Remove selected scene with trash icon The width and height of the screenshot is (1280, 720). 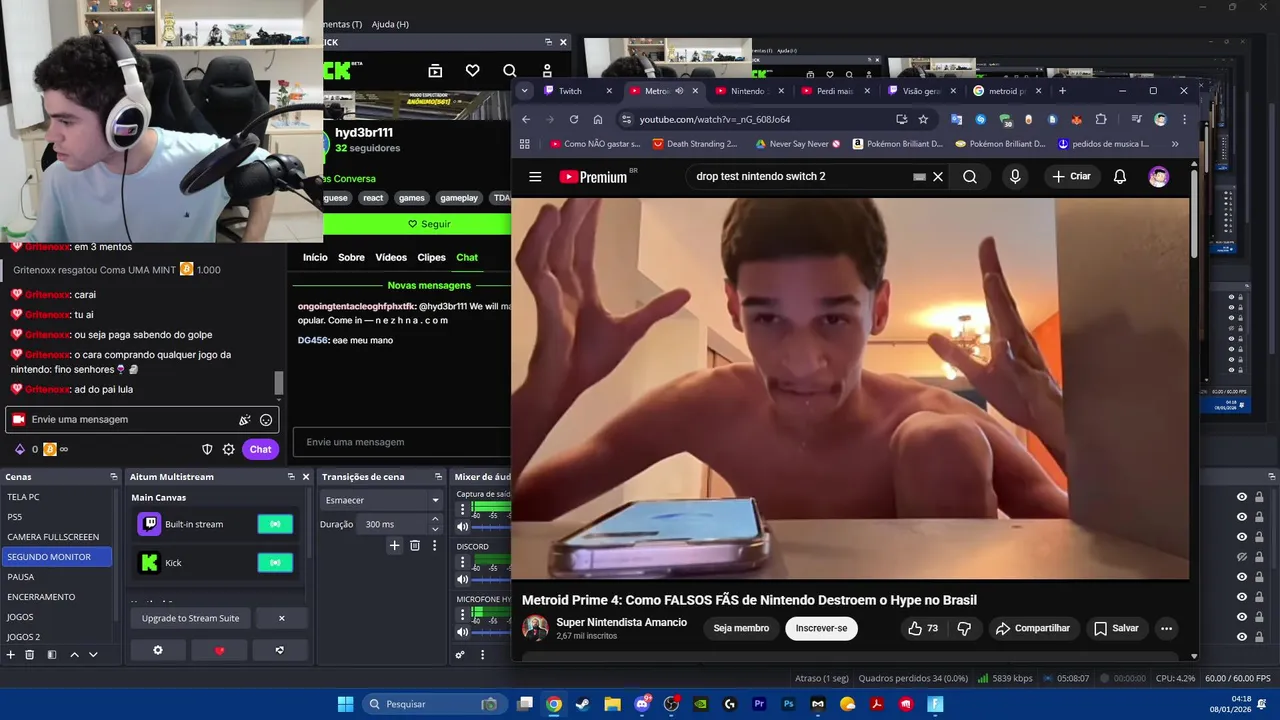[x=30, y=654]
